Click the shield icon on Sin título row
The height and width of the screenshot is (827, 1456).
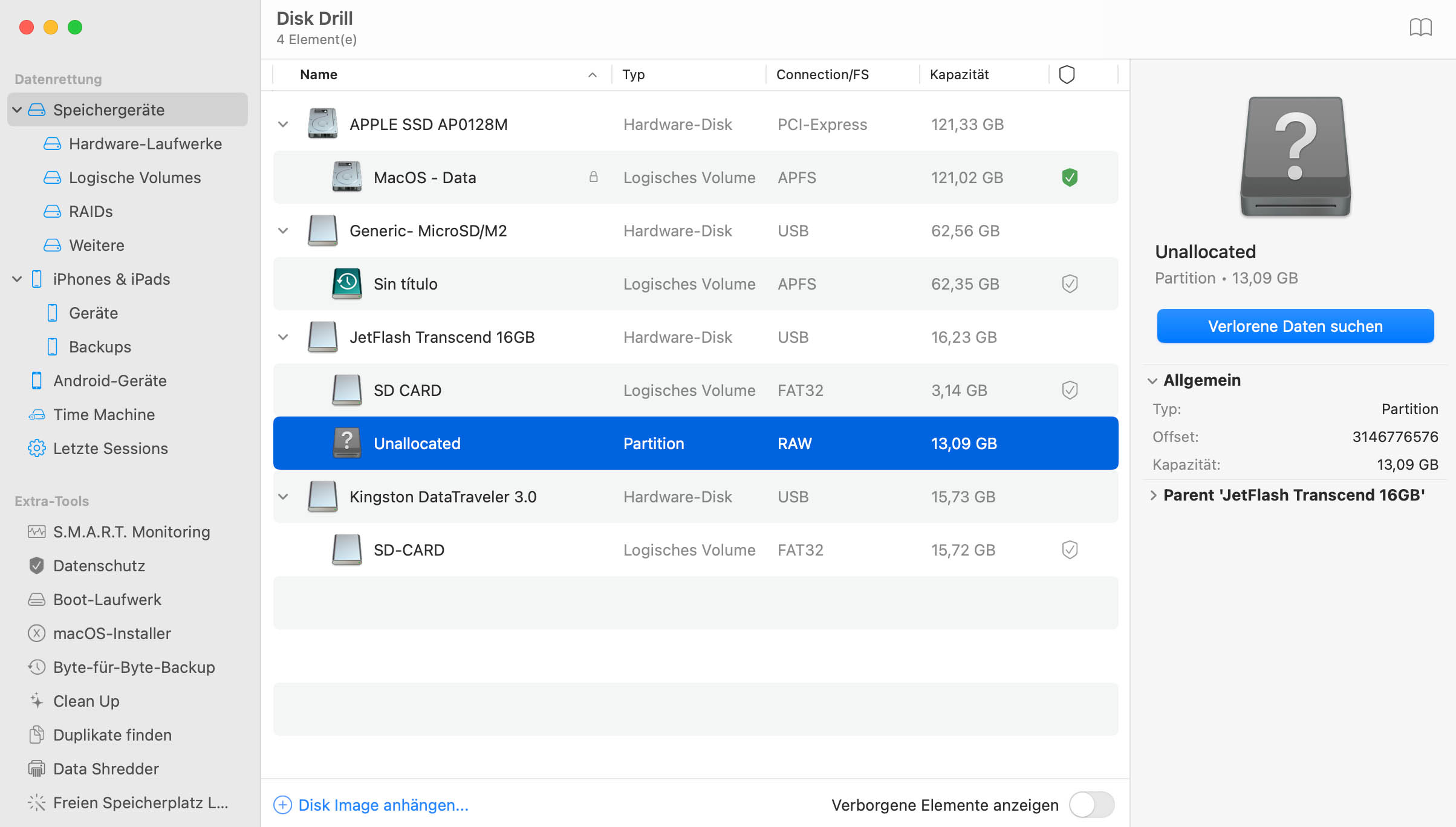(1070, 284)
